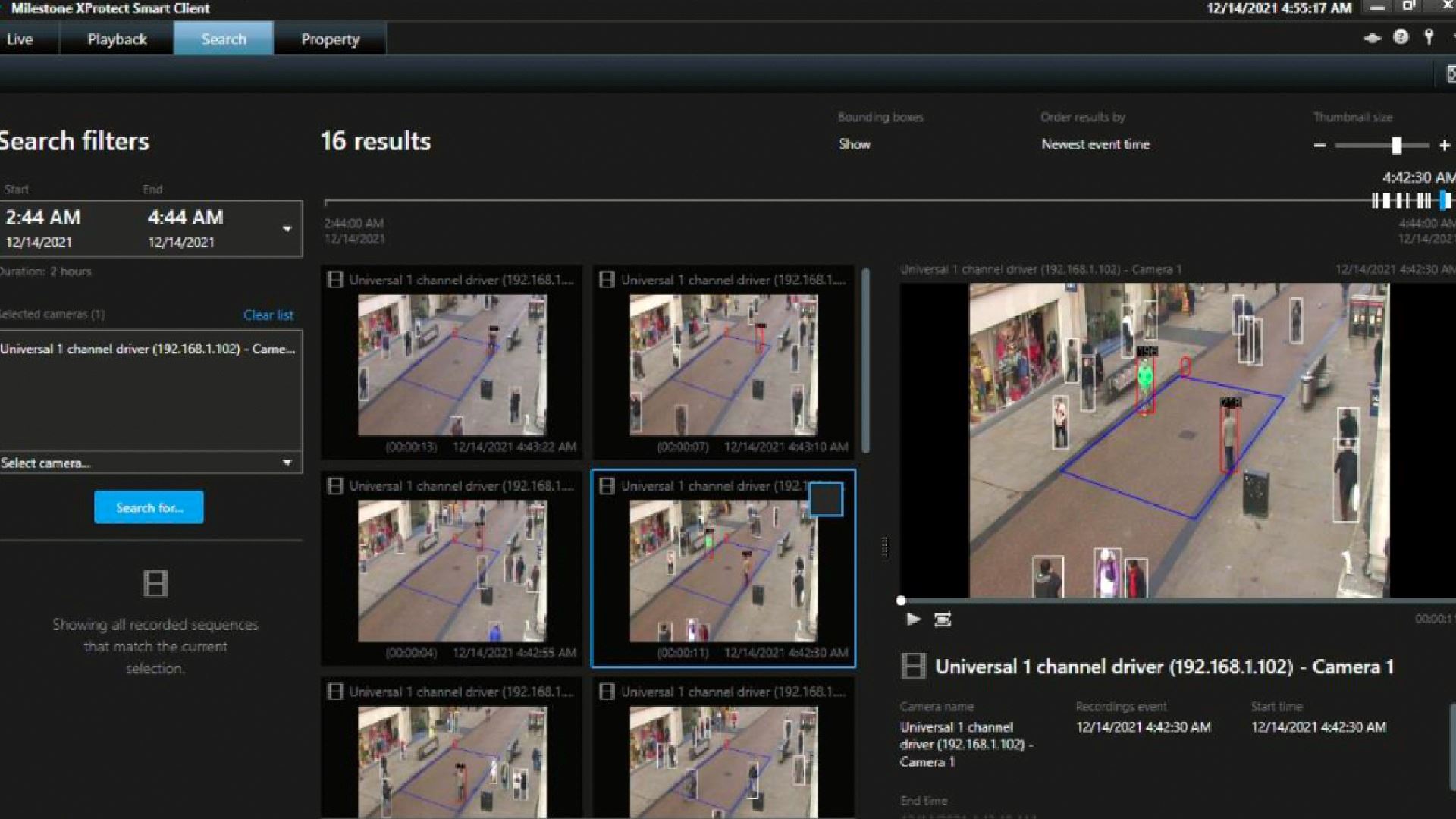Toggle loop playback icon next to play
Image resolution: width=1456 pixels, height=819 pixels.
(943, 620)
